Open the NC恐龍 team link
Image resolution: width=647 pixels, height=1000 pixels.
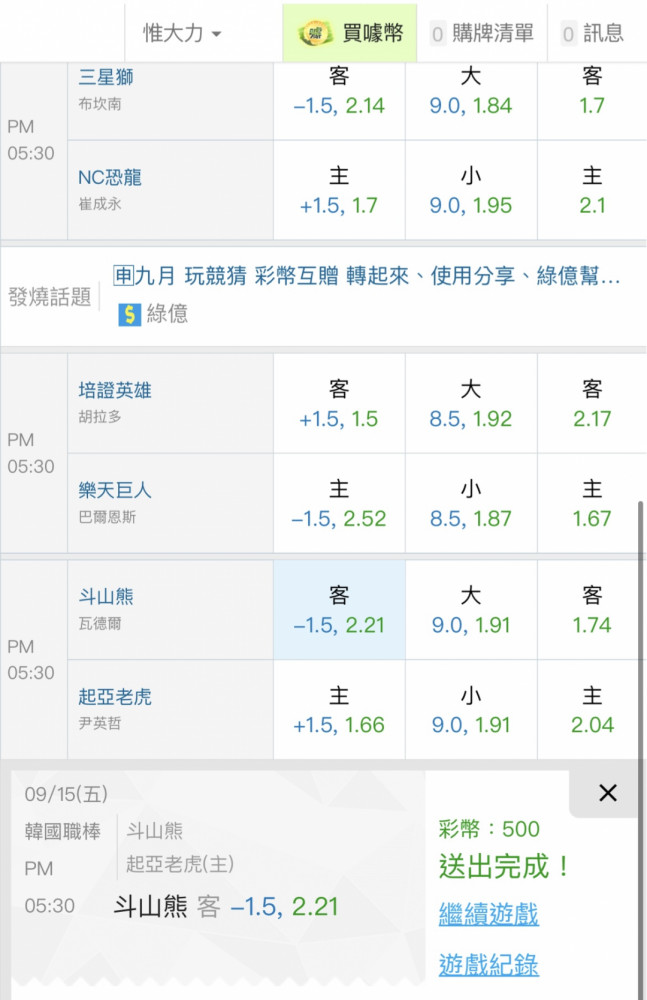pyautogui.click(x=110, y=177)
